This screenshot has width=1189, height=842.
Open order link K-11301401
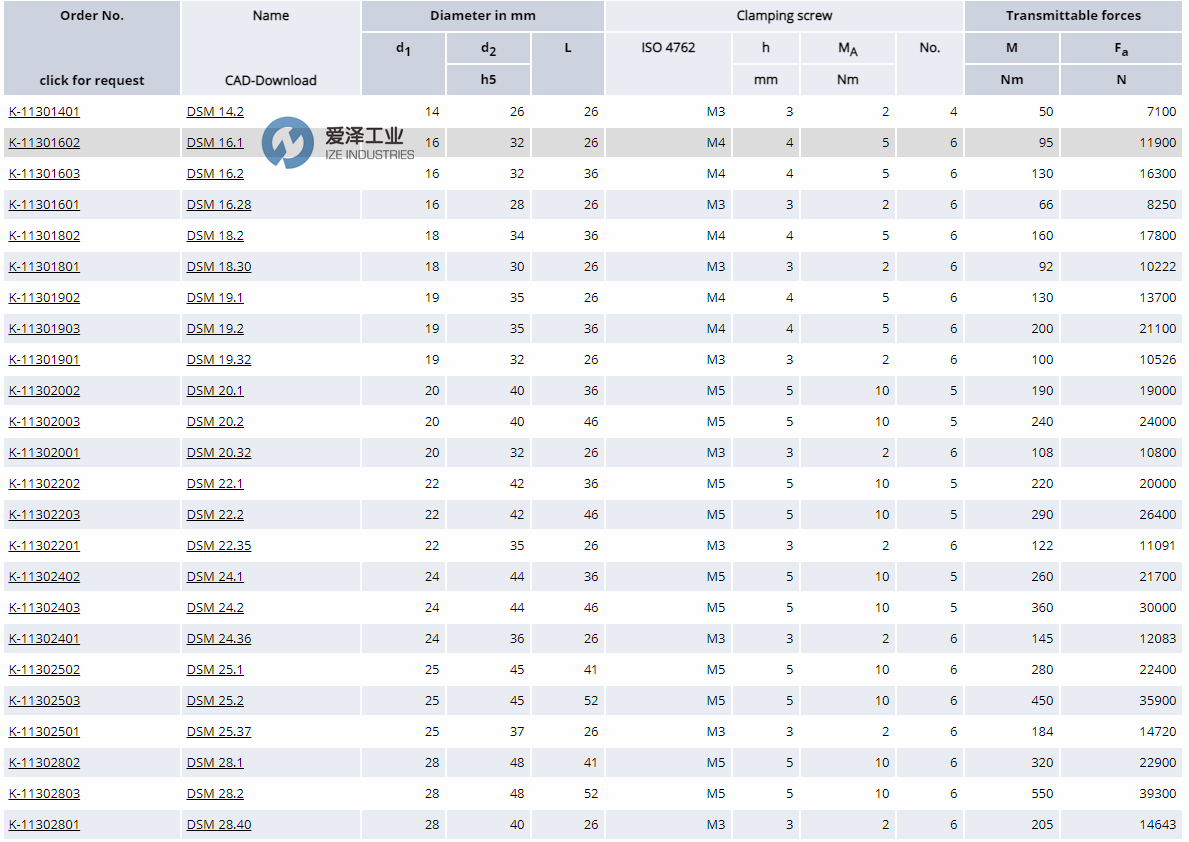pyautogui.click(x=44, y=111)
